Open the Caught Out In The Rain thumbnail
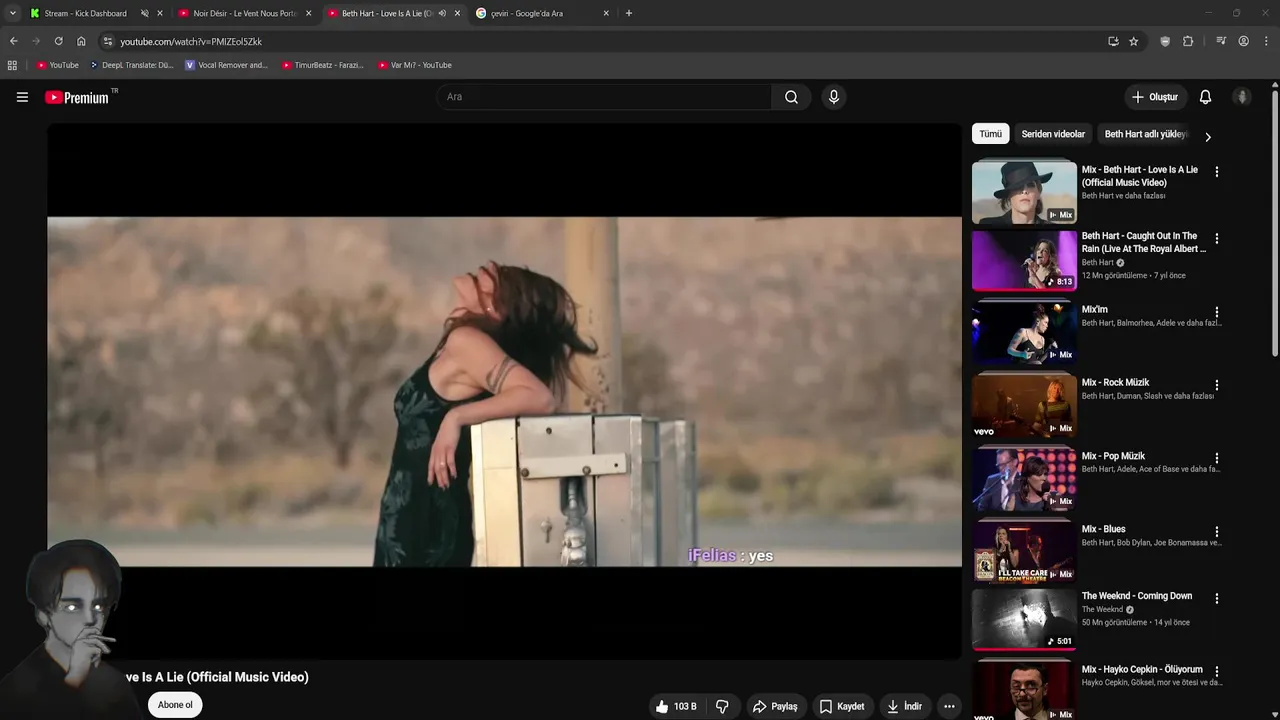 [1024, 260]
